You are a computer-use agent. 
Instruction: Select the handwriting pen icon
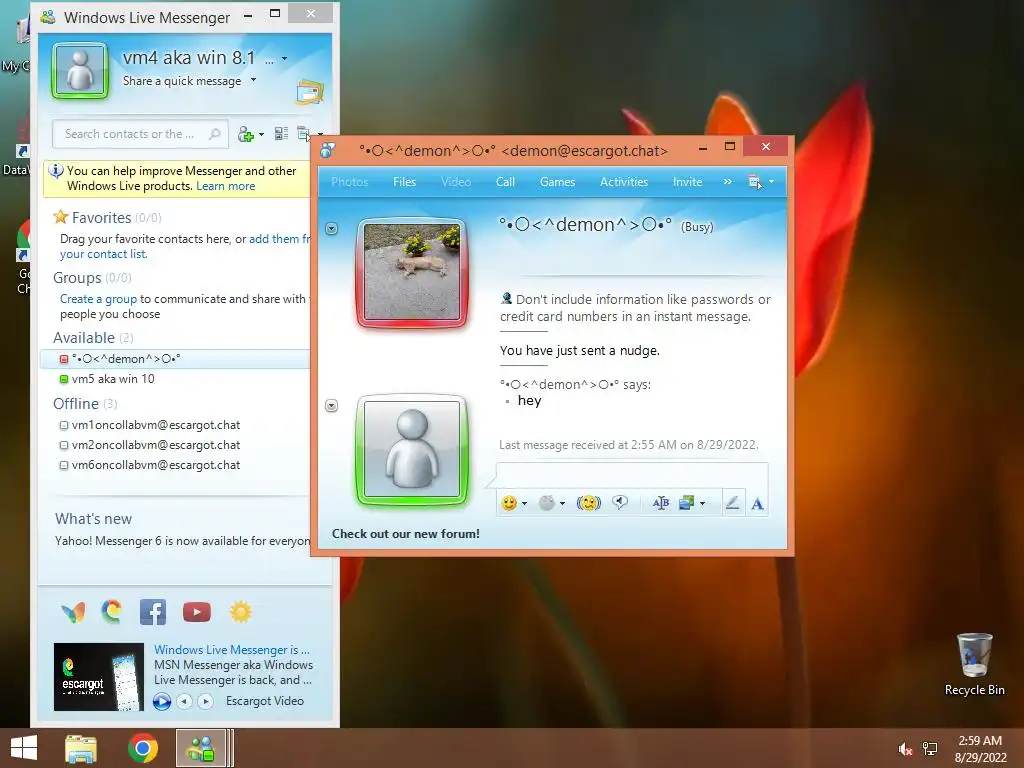coord(732,503)
